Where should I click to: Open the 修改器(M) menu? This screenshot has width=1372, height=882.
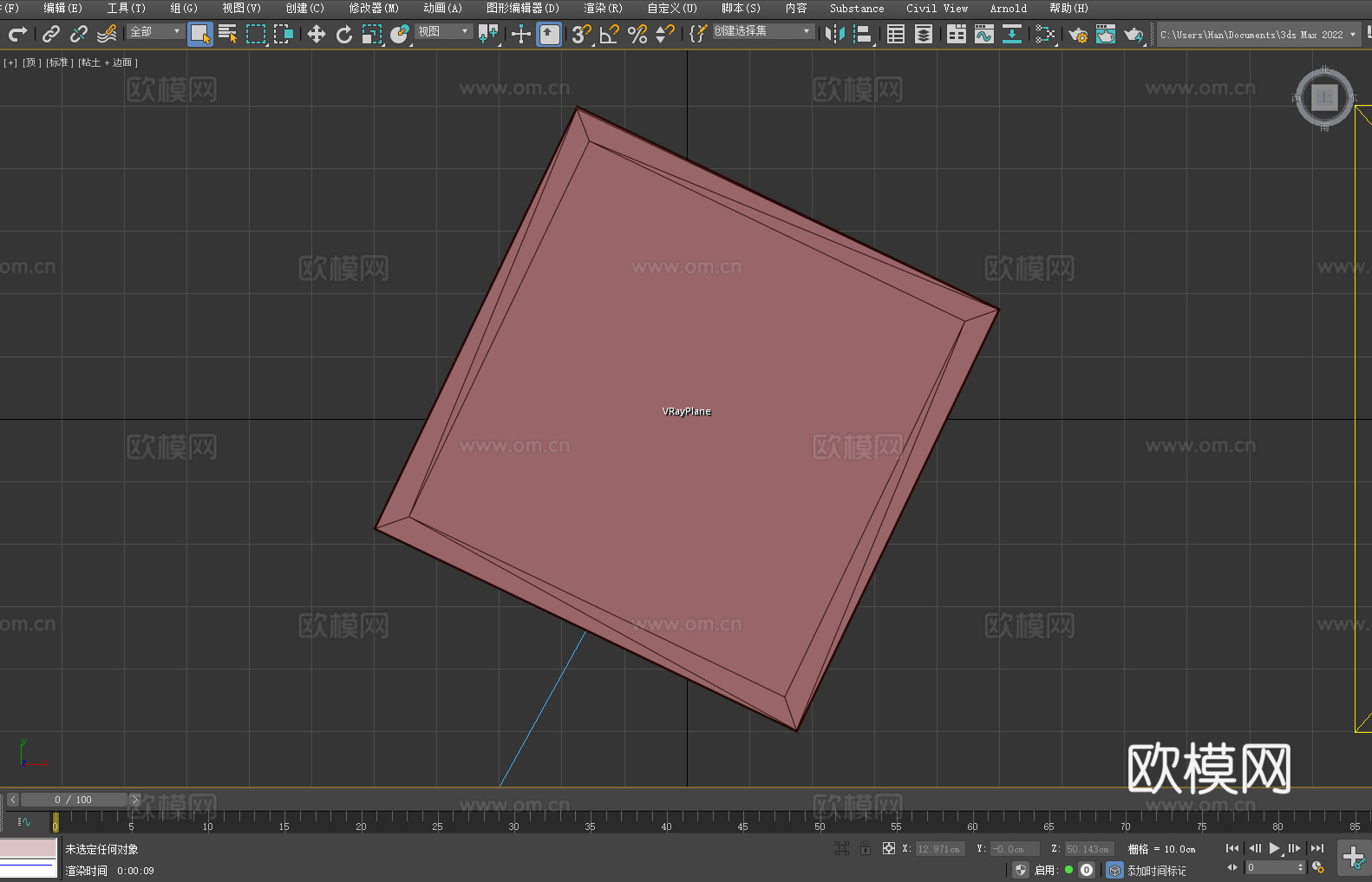(x=374, y=8)
